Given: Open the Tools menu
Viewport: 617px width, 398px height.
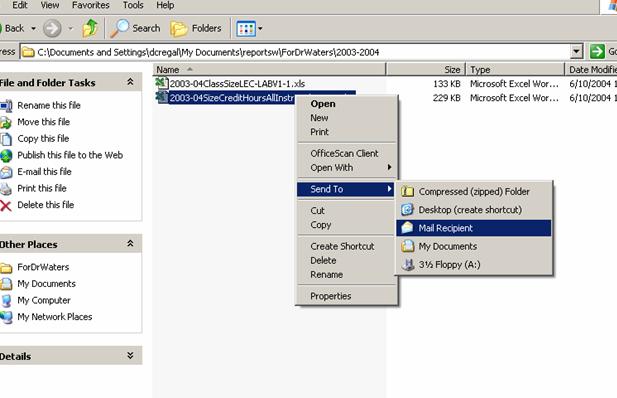Looking at the screenshot, I should 133,5.
